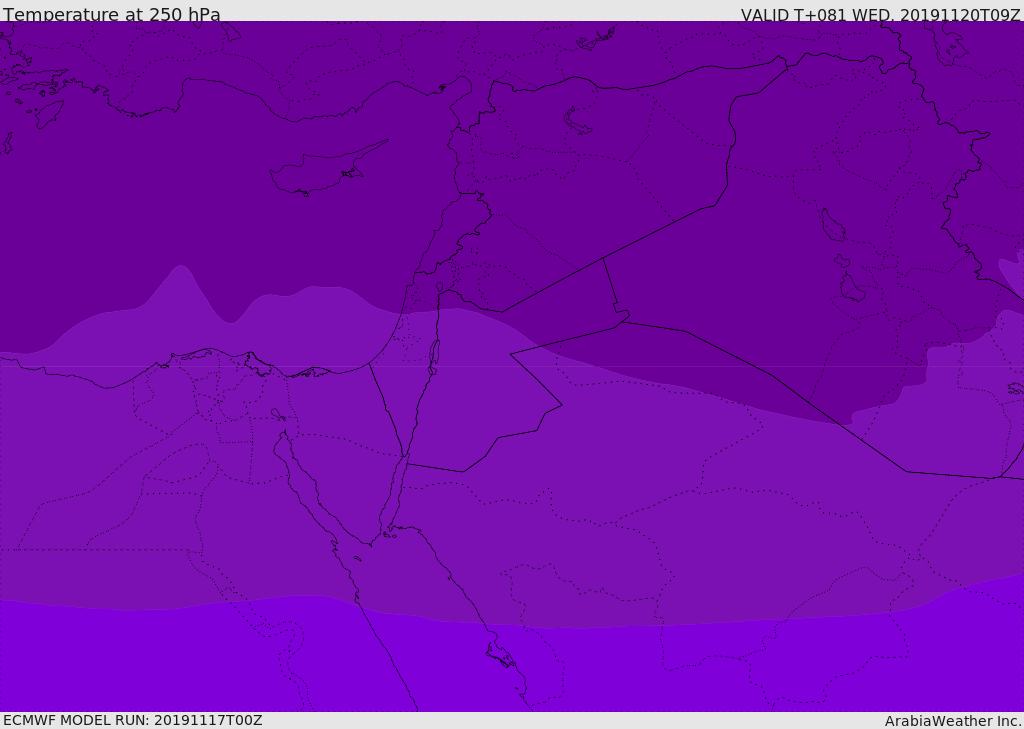
Task: Click the 'ArabiaWeather Inc.' credit text
Action: pyautogui.click(x=952, y=721)
